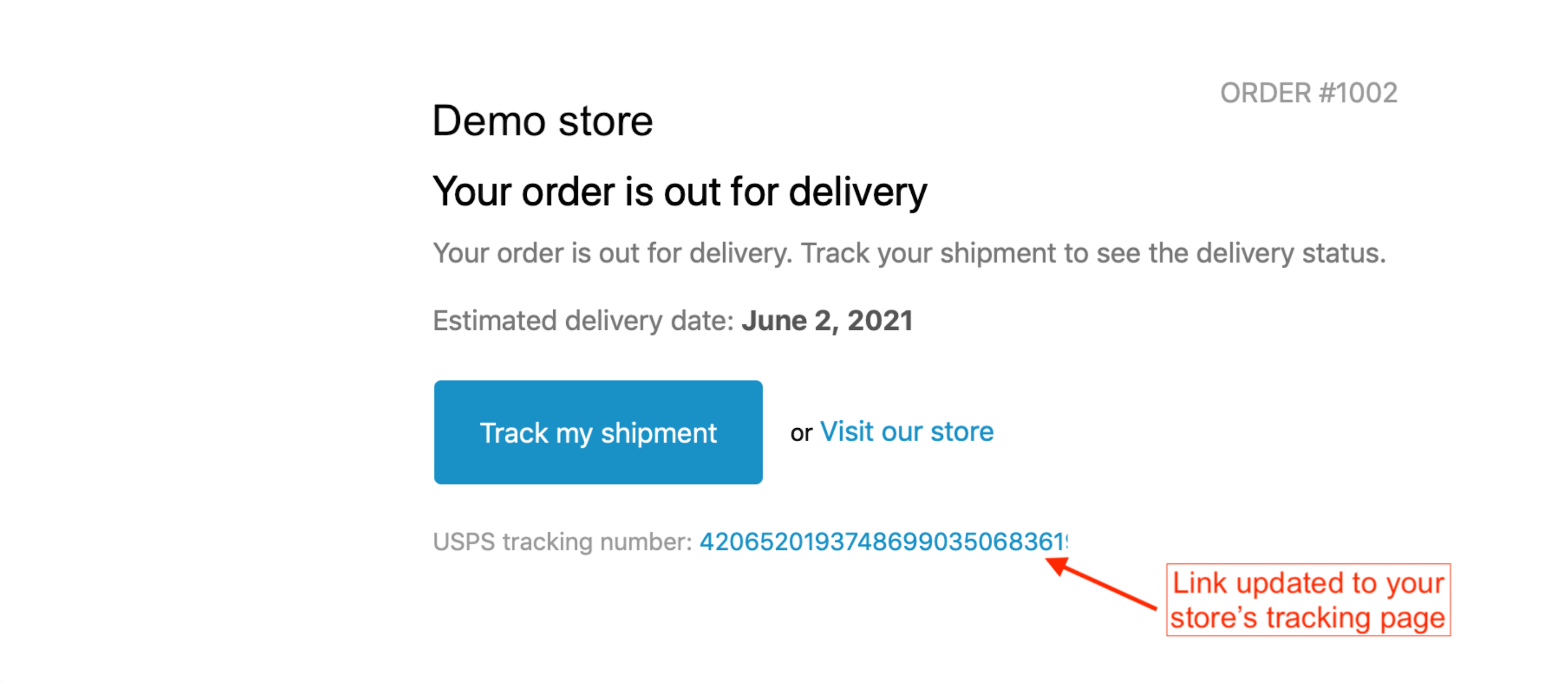Image resolution: width=1568 pixels, height=682 pixels.
Task: Click the 'Estimated delivery date:' label
Action: point(584,321)
